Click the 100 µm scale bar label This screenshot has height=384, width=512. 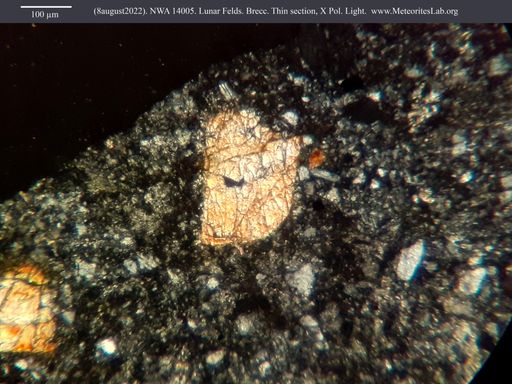45,15
